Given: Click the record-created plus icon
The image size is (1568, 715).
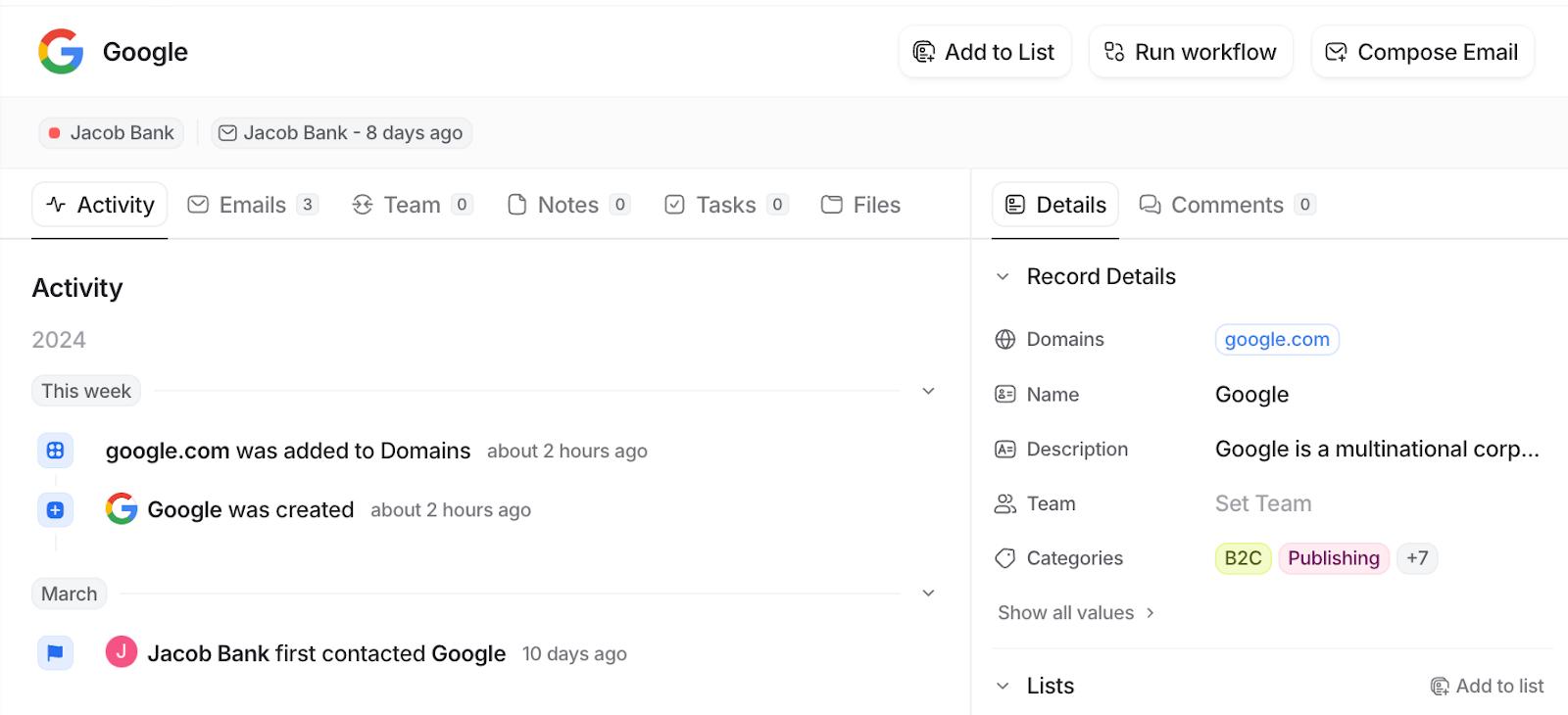Looking at the screenshot, I should [x=56, y=510].
